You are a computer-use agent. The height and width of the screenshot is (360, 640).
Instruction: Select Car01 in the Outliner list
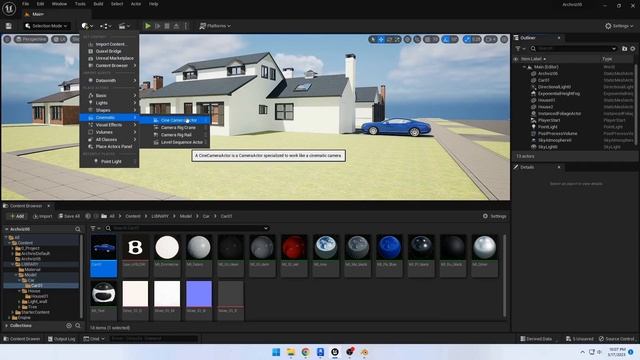544,80
